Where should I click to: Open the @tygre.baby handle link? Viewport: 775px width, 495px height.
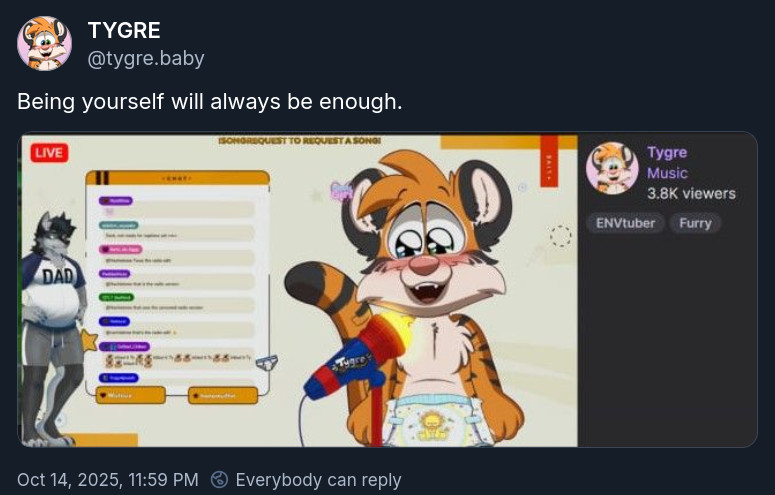tap(146, 58)
